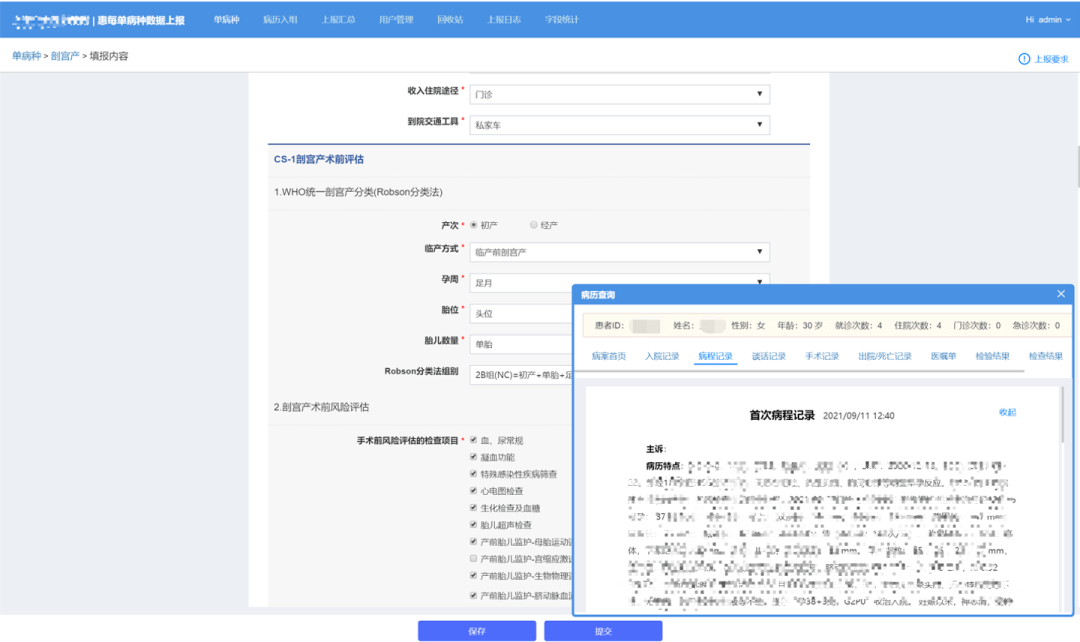
Task: Click the 病历查询 record scrollbar
Action: tap(1063, 414)
